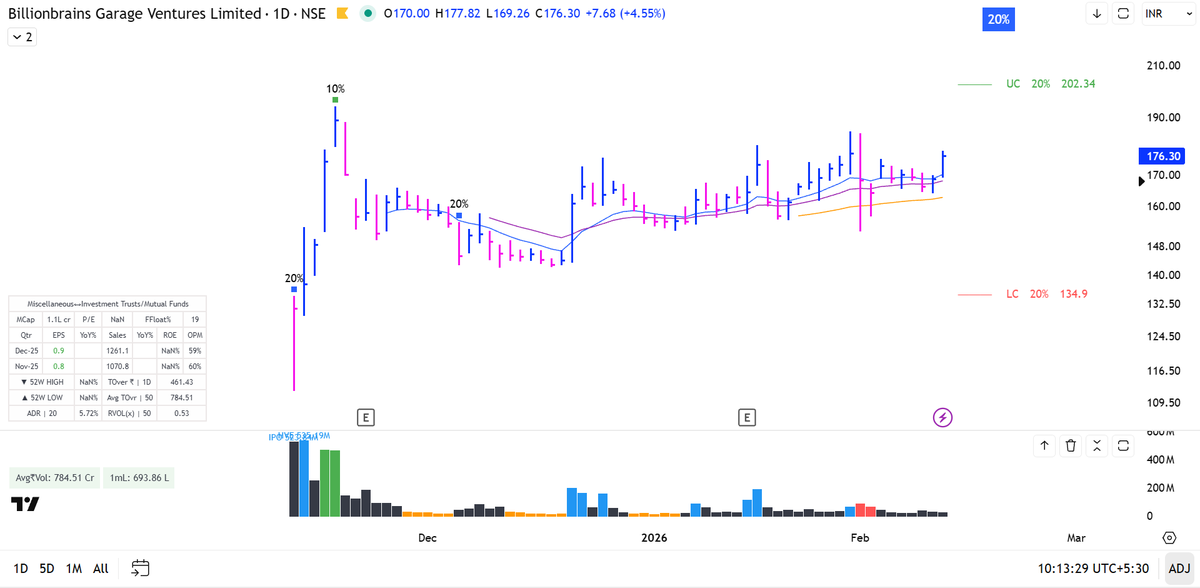
Task: Click the 52W LOW row label
Action: tap(41, 398)
